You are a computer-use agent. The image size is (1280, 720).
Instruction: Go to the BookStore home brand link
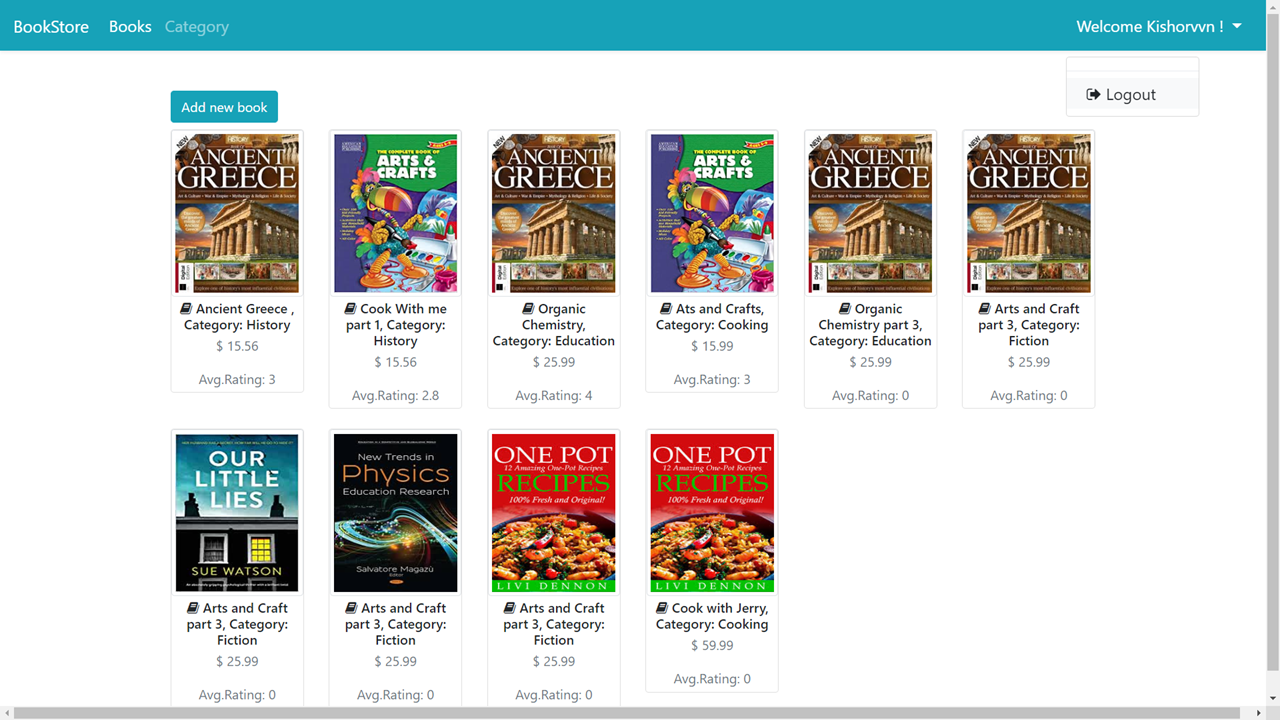point(51,27)
